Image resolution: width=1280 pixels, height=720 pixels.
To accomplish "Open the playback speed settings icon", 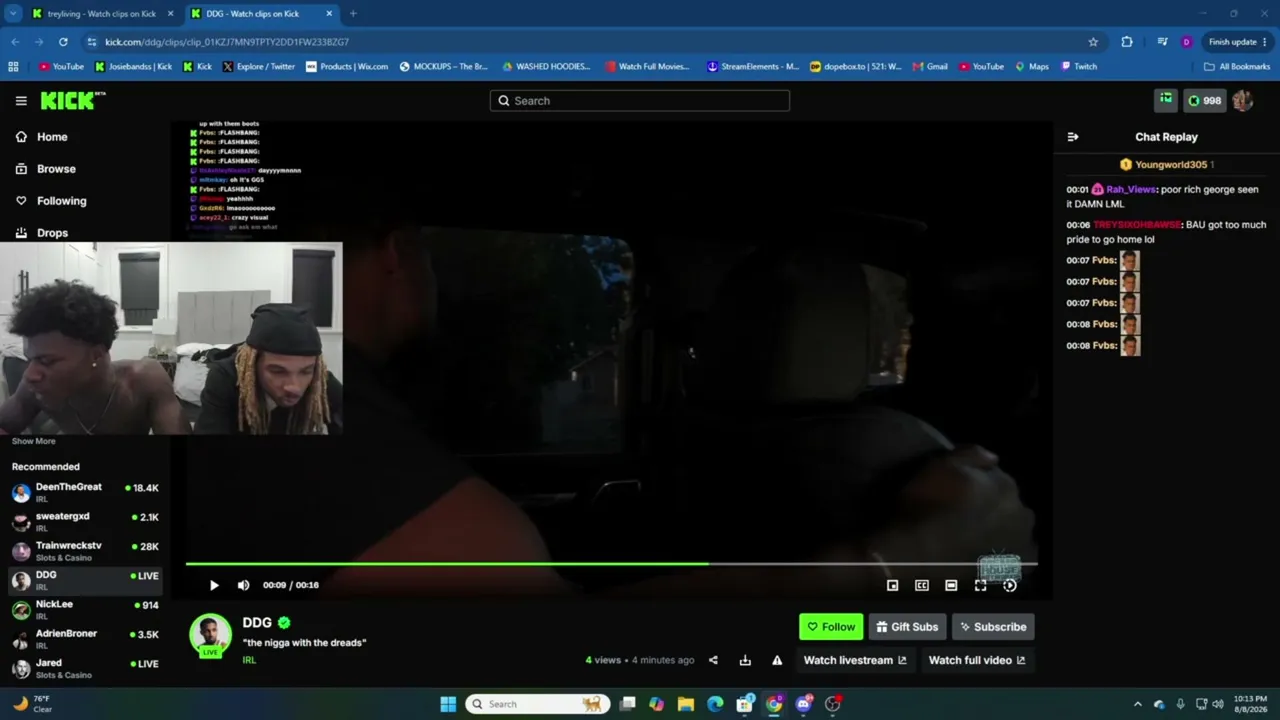I will pyautogui.click(x=1010, y=585).
